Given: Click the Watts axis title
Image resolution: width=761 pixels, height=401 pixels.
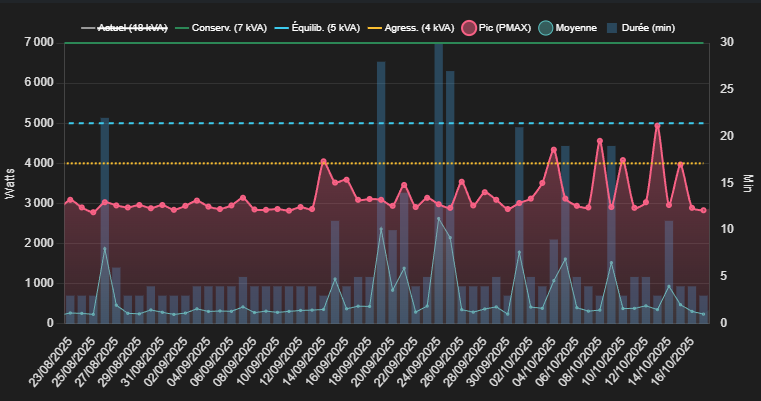Looking at the screenshot, I should (x=10, y=184).
